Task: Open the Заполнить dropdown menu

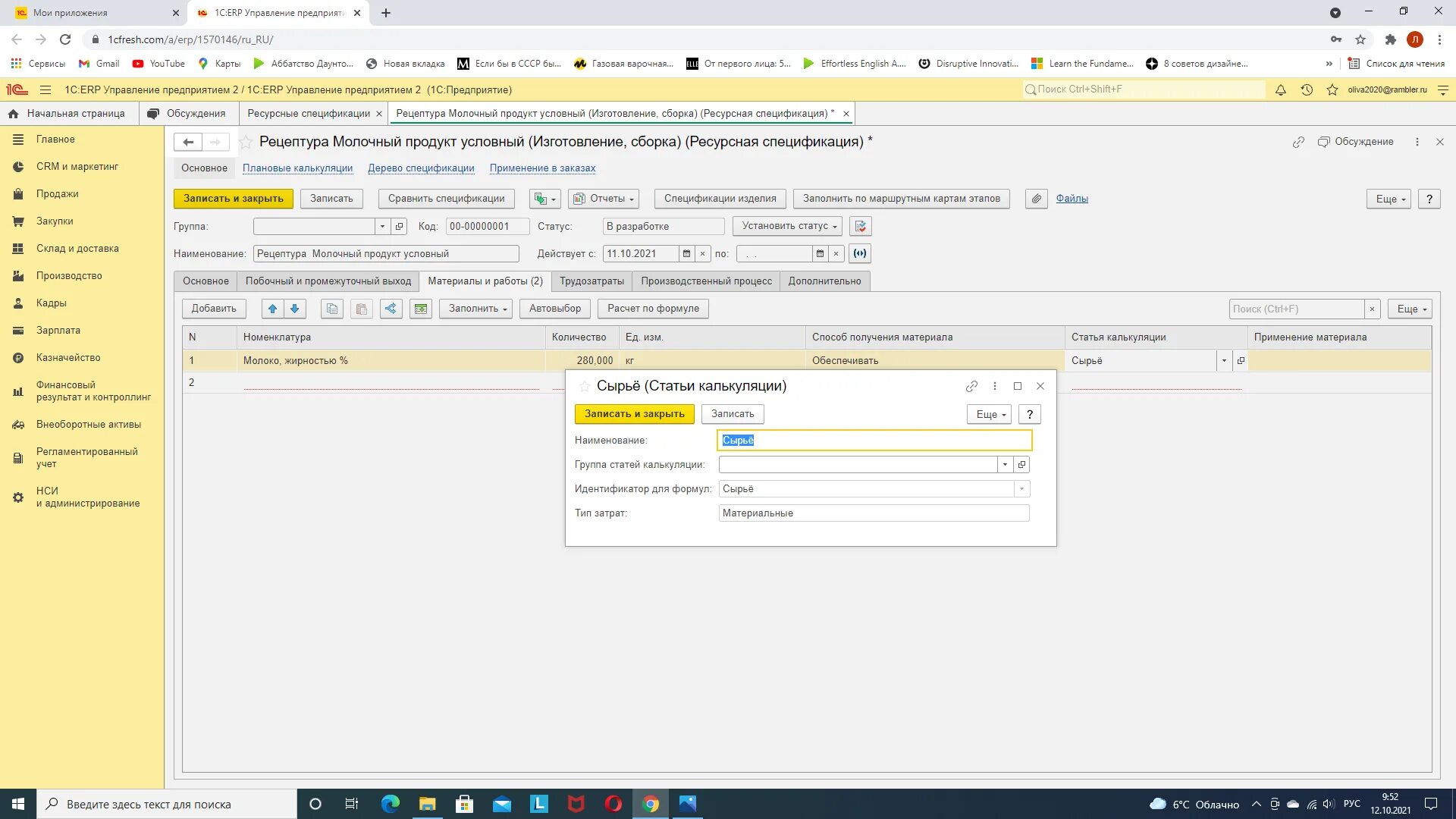Action: point(477,309)
